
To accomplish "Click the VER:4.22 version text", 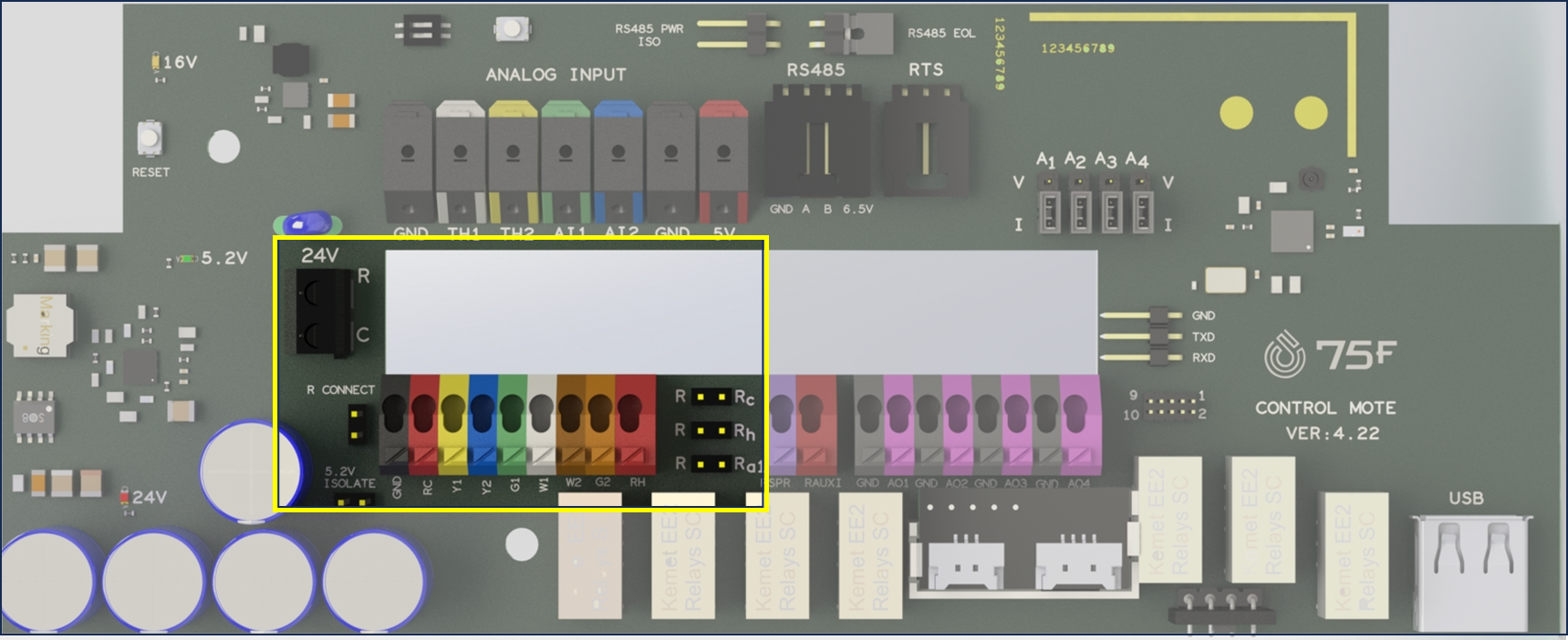I will [1332, 433].
